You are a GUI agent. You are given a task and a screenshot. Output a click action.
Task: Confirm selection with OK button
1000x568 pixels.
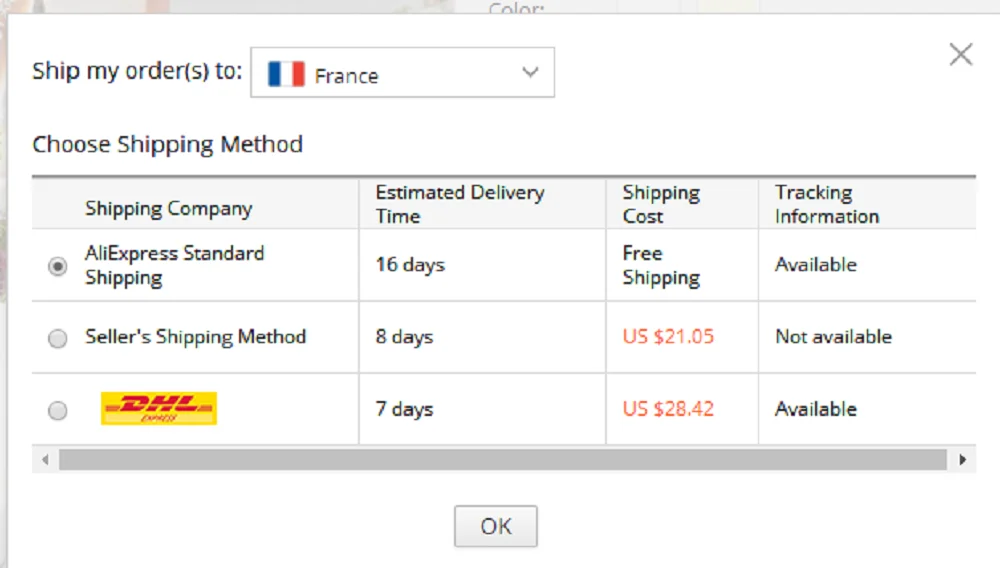495,526
